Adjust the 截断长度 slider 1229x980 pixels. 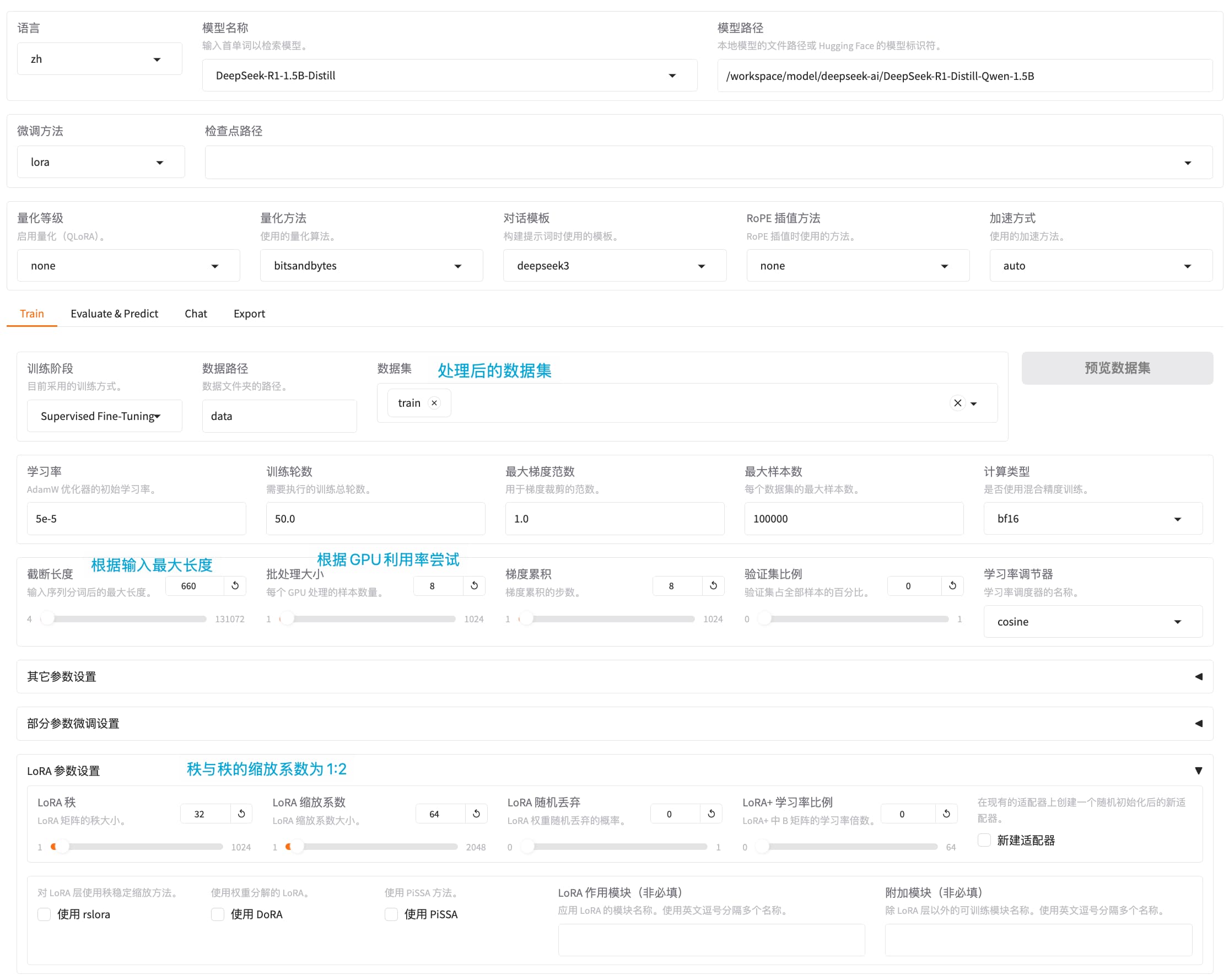coord(123,618)
